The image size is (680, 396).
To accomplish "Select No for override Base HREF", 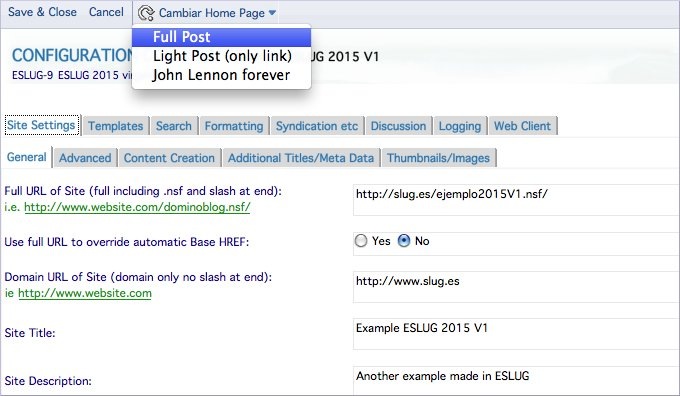I will [x=404, y=241].
